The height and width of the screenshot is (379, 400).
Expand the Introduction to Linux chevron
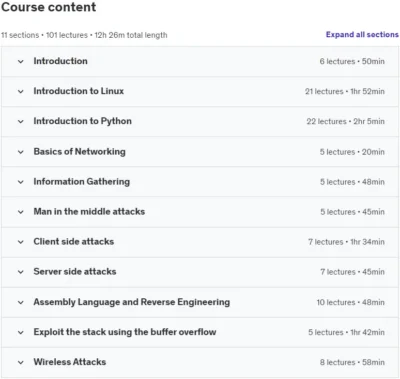click(x=21, y=91)
